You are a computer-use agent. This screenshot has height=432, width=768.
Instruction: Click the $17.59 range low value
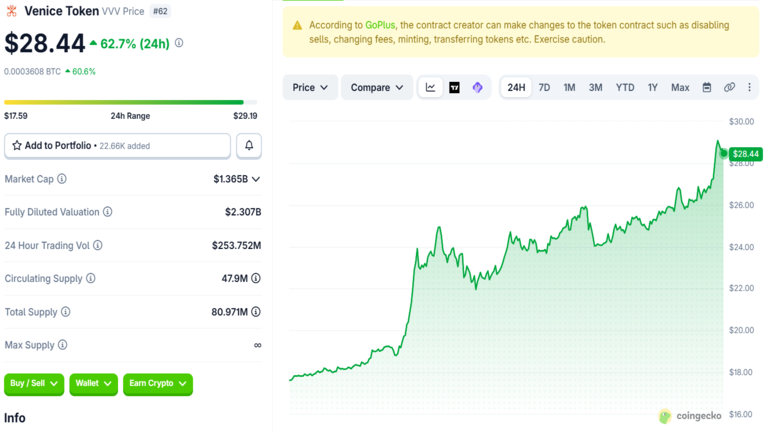click(16, 116)
